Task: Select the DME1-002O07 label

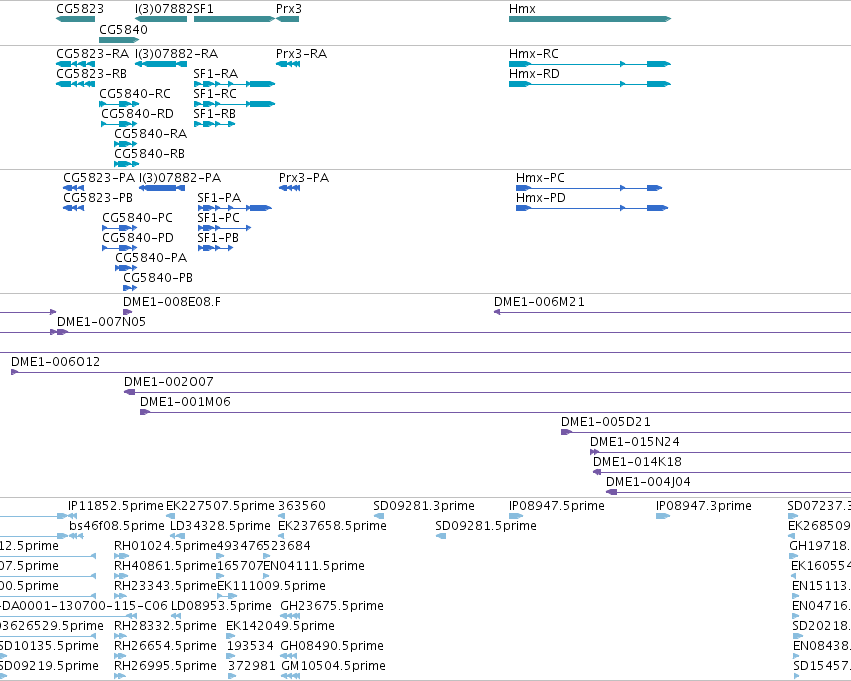Action: (169, 382)
